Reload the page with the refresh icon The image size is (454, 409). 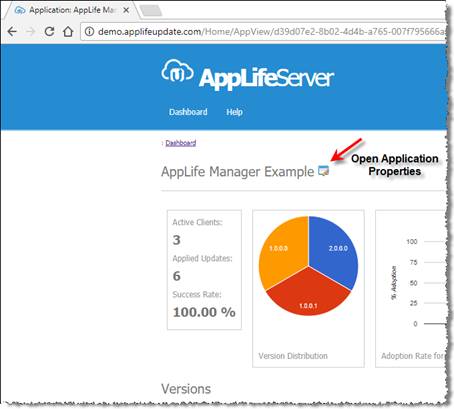click(49, 32)
